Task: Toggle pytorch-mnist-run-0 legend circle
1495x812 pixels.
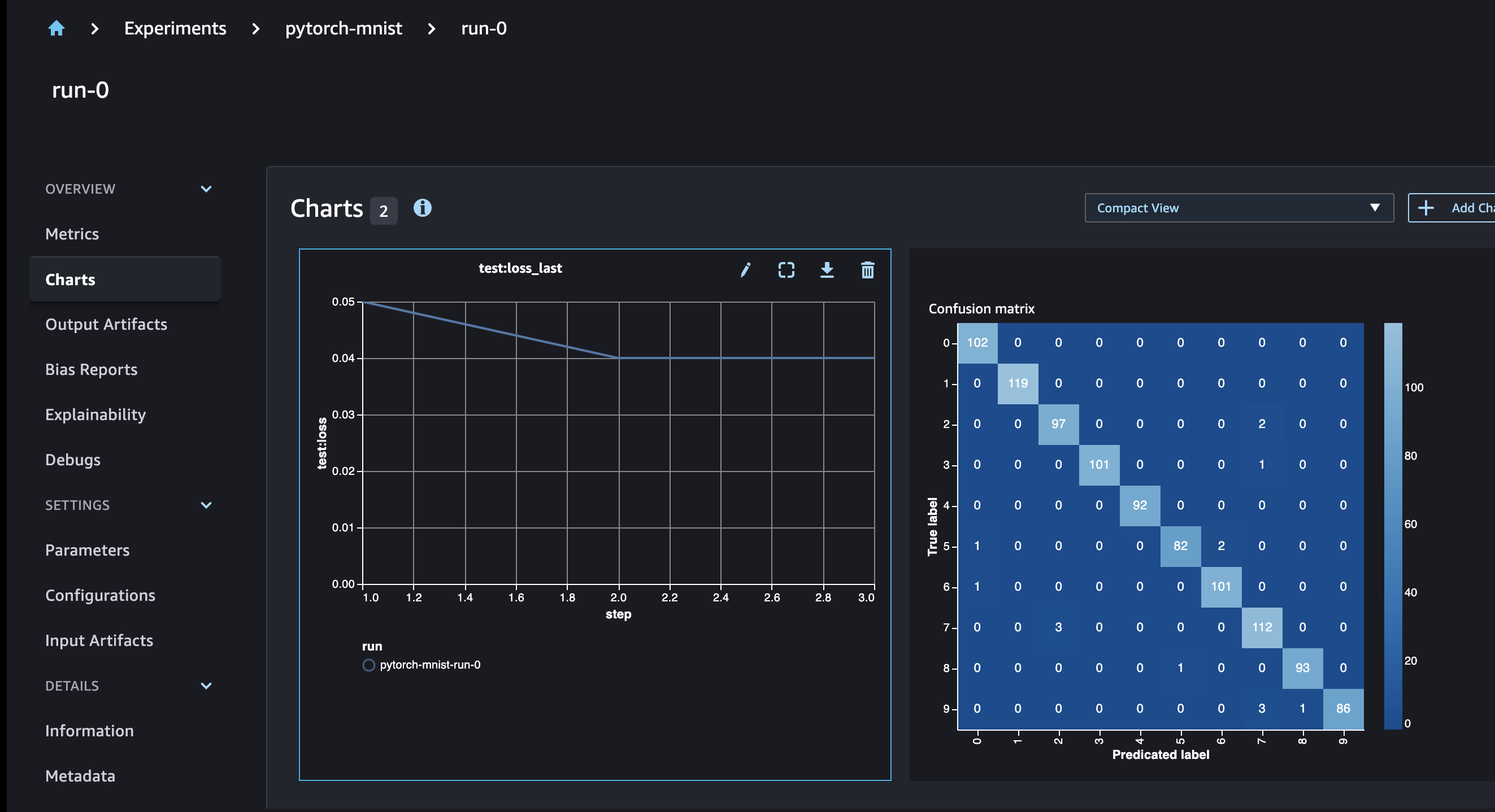Action: [368, 665]
